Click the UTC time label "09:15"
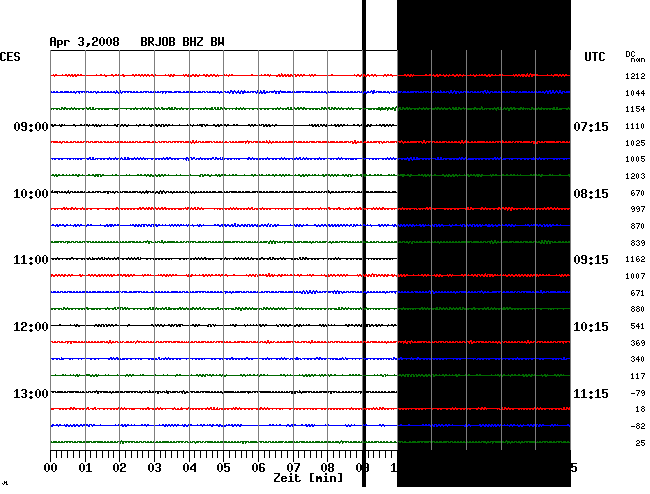This screenshot has width=650, height=494. pyautogui.click(x=591, y=260)
